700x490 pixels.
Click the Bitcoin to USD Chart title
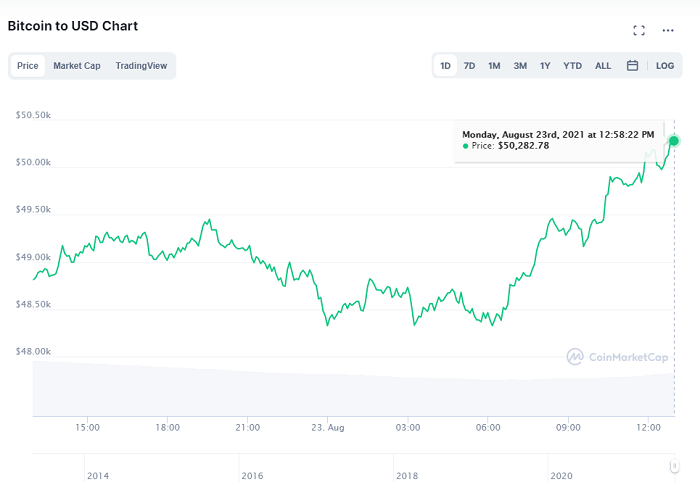point(73,26)
